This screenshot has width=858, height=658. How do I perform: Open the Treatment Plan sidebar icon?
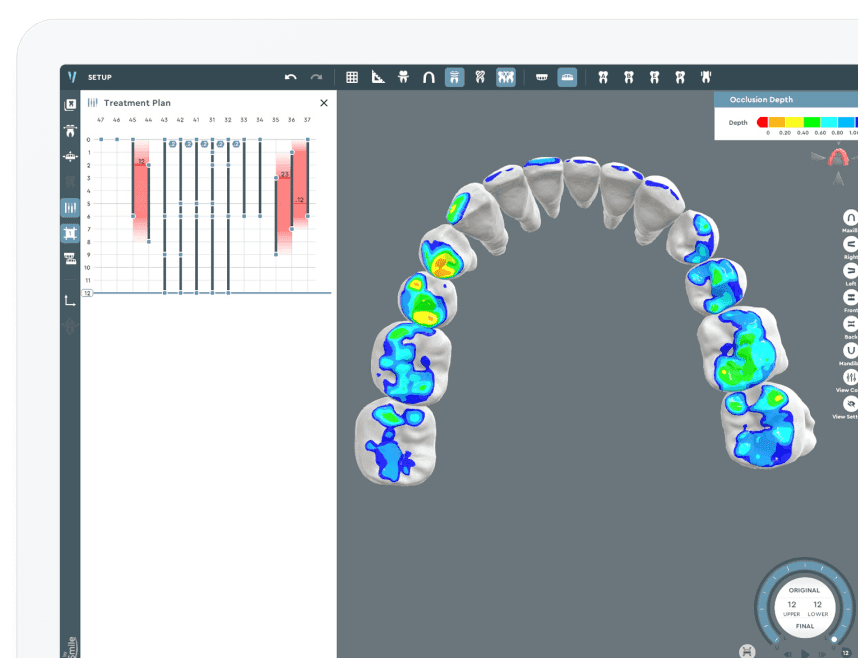click(70, 208)
